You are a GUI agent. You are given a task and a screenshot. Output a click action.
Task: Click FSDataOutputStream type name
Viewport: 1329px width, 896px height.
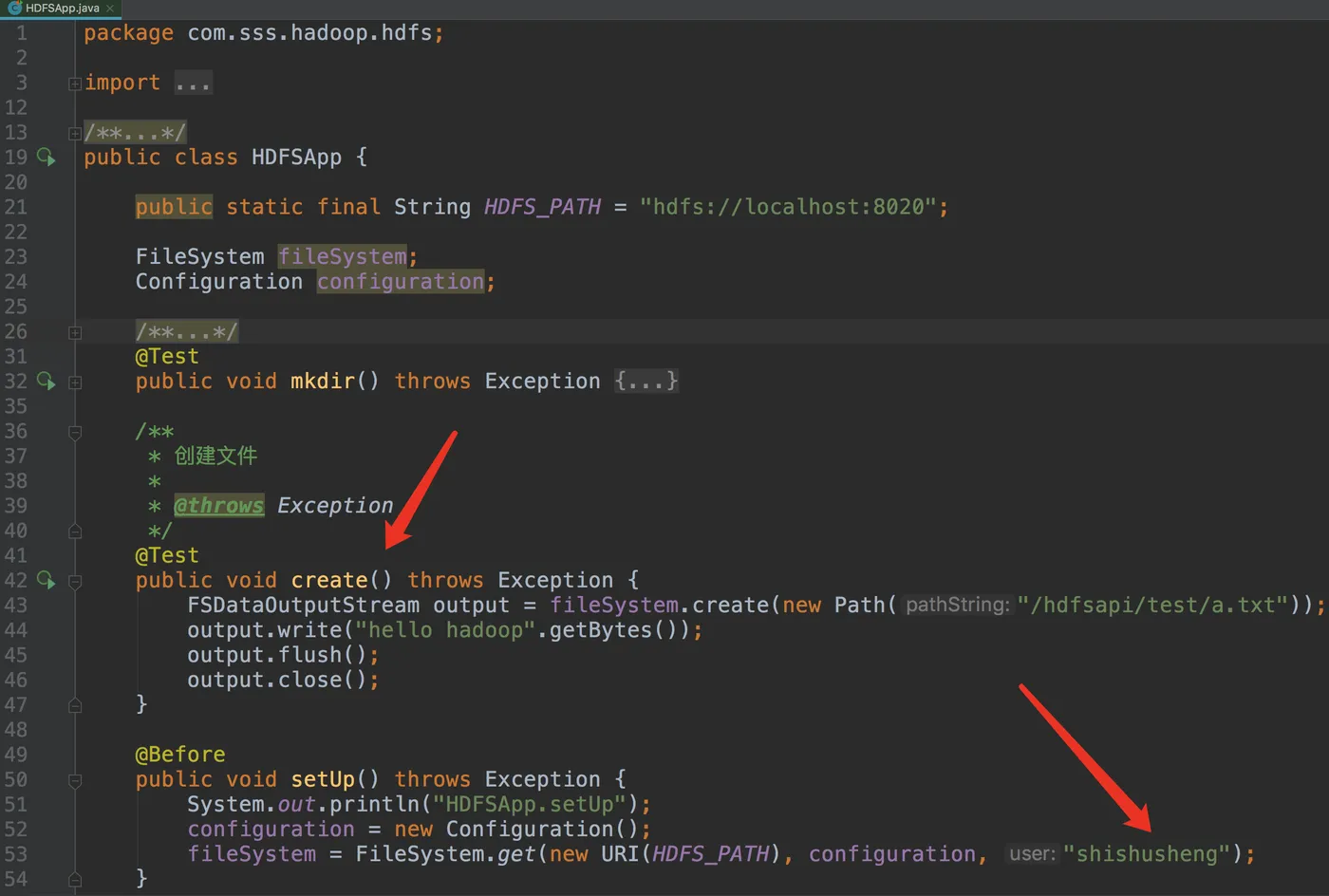[x=303, y=605]
